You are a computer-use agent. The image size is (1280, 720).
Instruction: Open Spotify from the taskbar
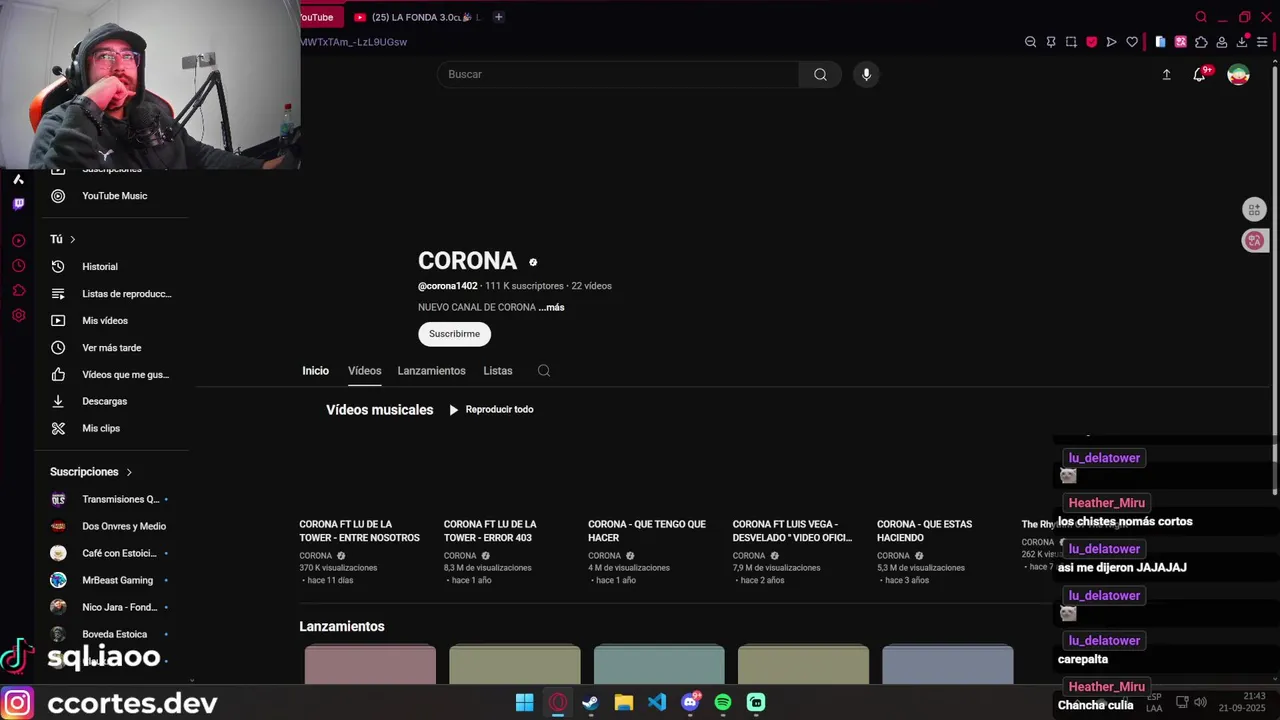point(722,702)
